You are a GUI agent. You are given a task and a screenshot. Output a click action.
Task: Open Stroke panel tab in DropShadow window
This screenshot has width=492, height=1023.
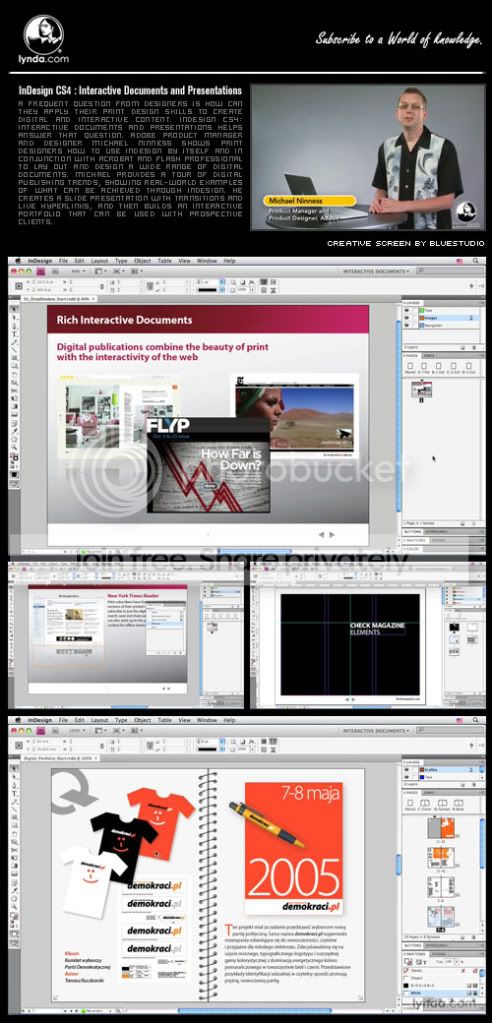pyautogui.click(x=439, y=540)
